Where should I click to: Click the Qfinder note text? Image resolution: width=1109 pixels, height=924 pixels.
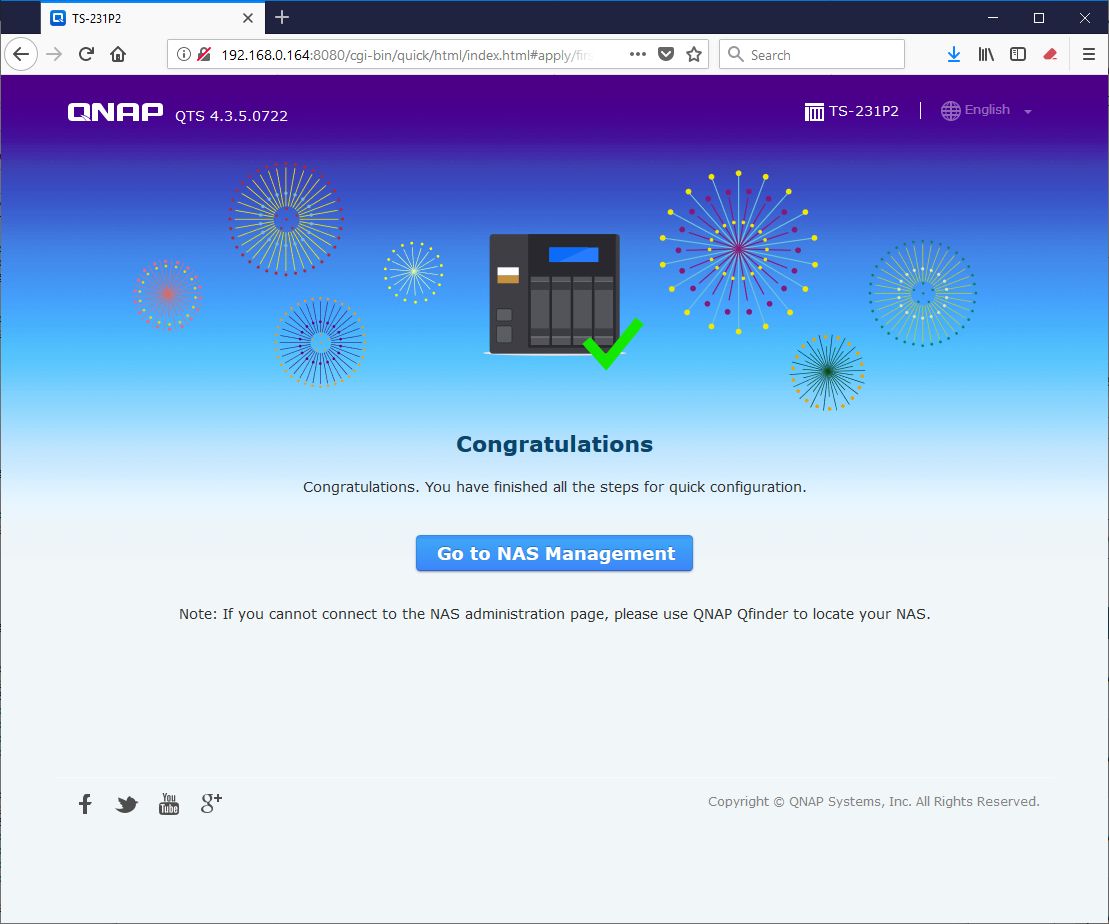point(554,614)
